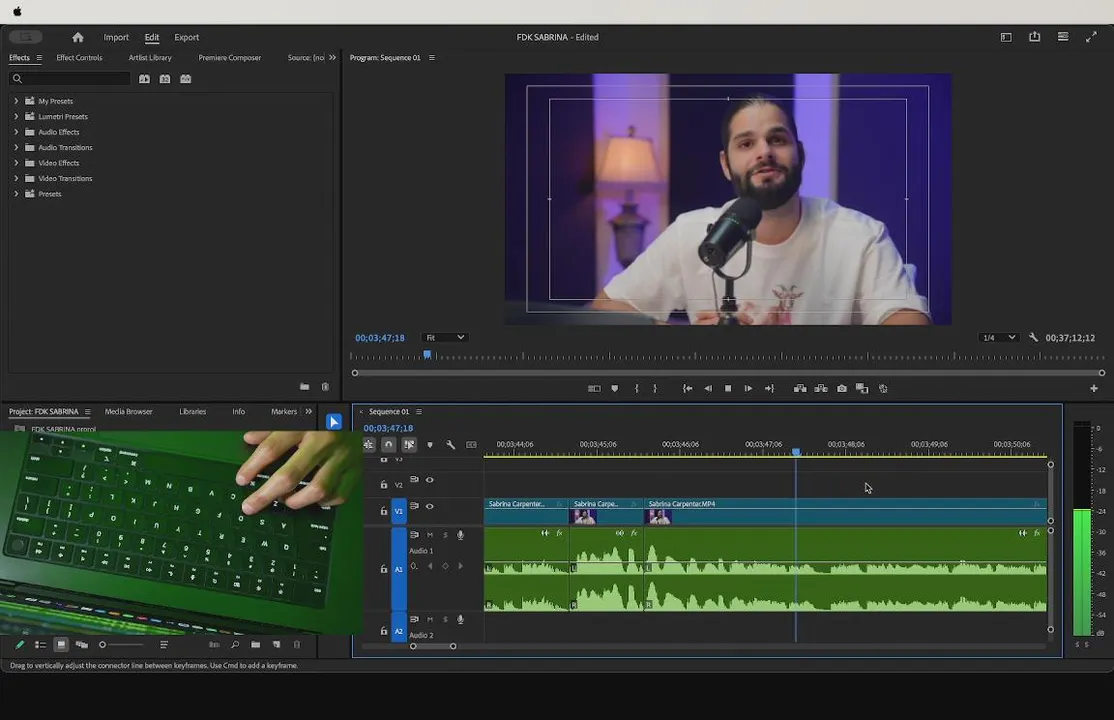Switch project panel to List View

coord(40,645)
